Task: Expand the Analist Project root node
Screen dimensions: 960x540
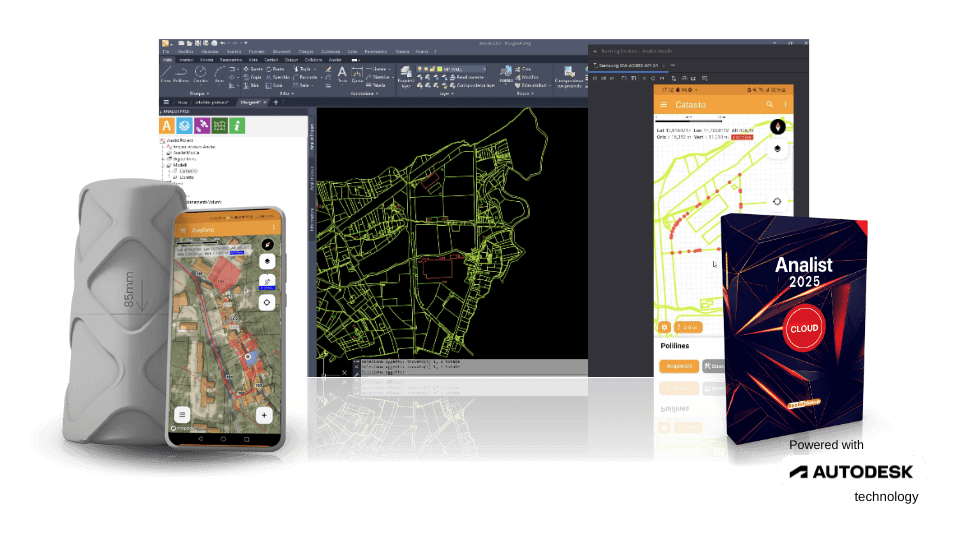Action: [162, 141]
